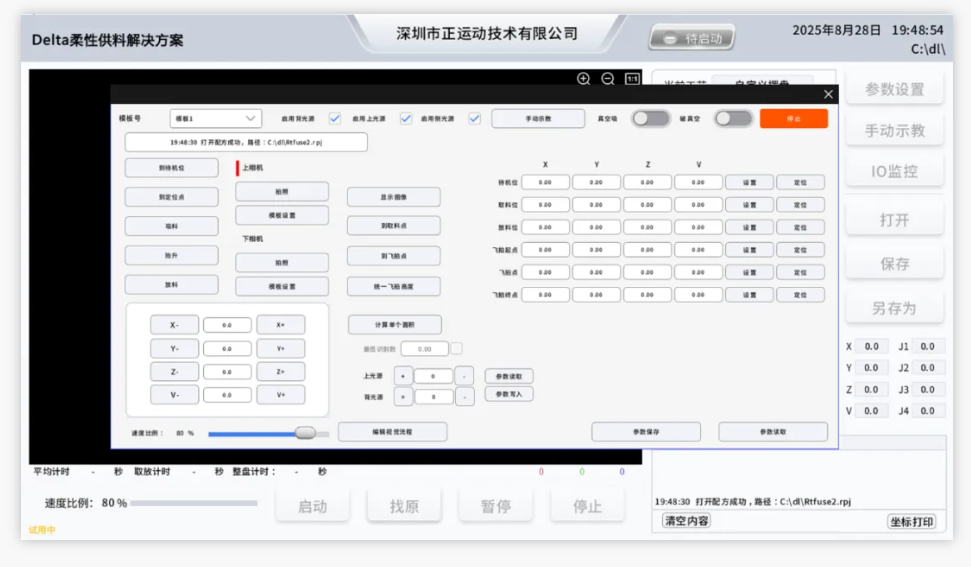Zoom out the camera image view
This screenshot has width=971, height=567.
(x=607, y=79)
